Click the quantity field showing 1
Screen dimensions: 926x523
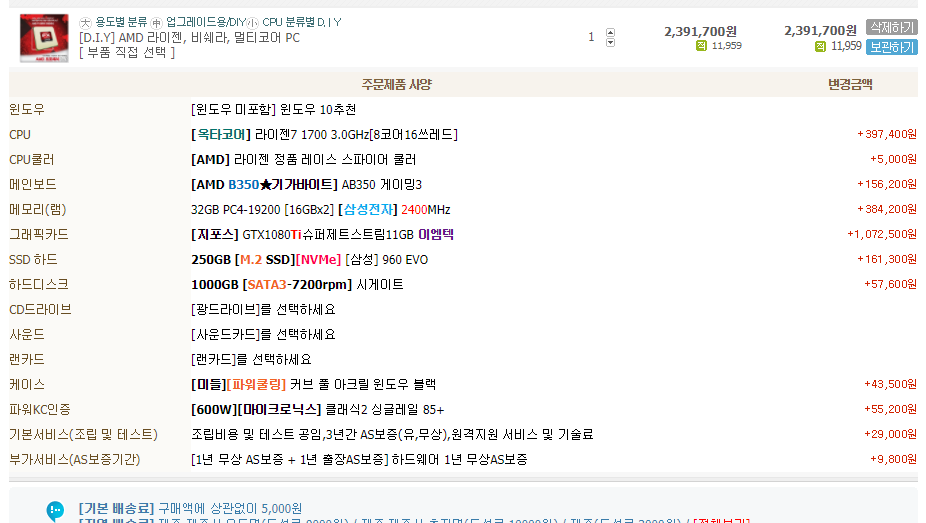pos(591,37)
